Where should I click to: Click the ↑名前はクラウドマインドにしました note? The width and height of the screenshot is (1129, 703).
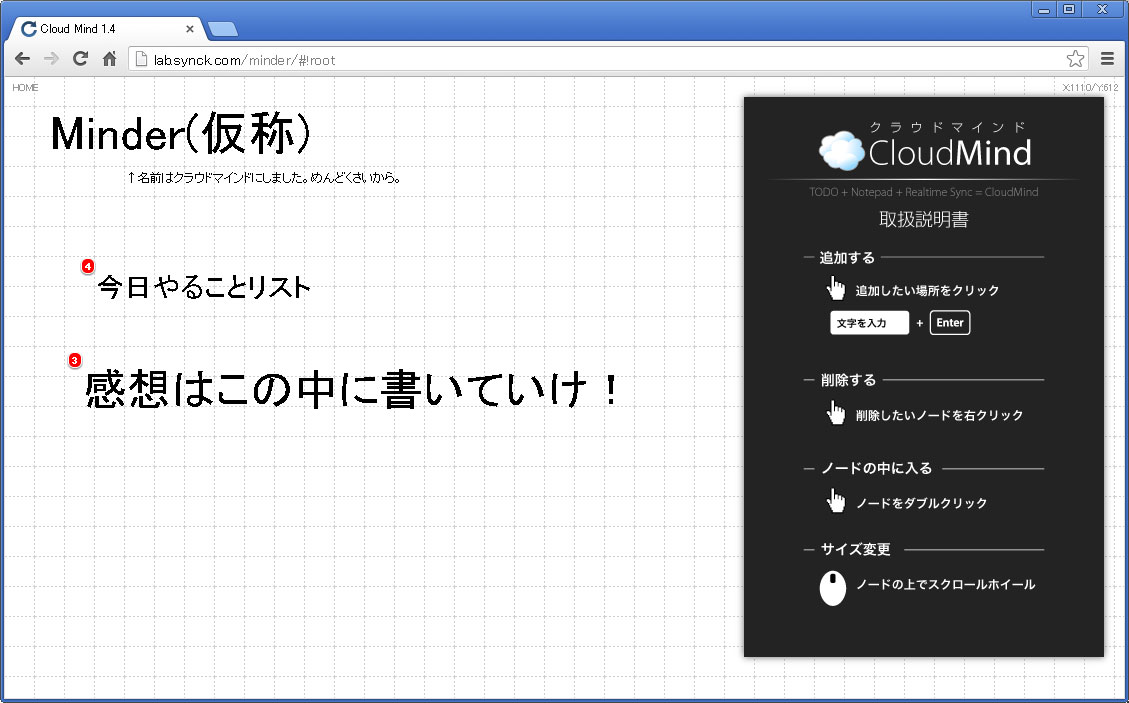coord(264,177)
